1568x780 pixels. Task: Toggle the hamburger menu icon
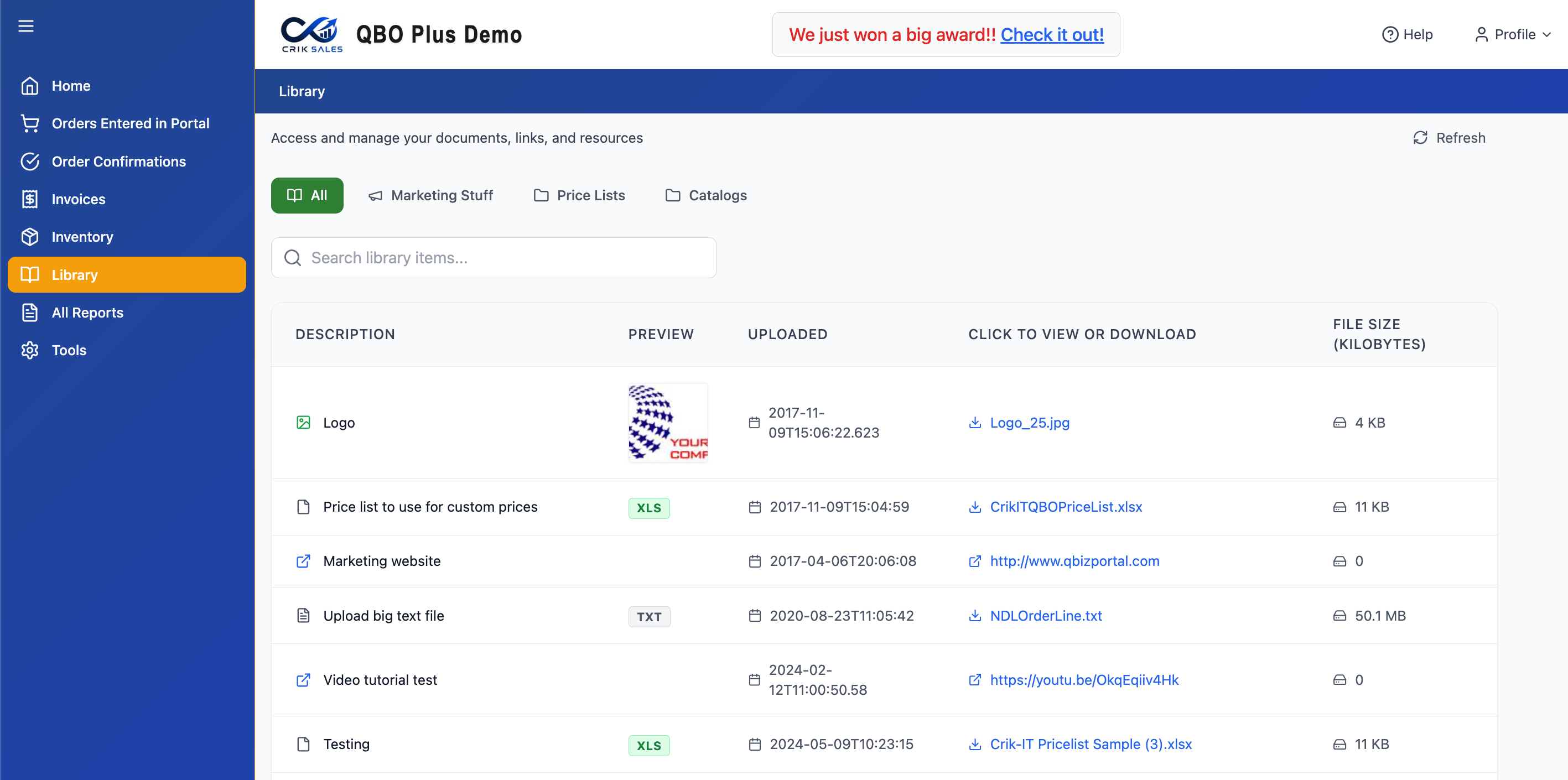[x=25, y=26]
